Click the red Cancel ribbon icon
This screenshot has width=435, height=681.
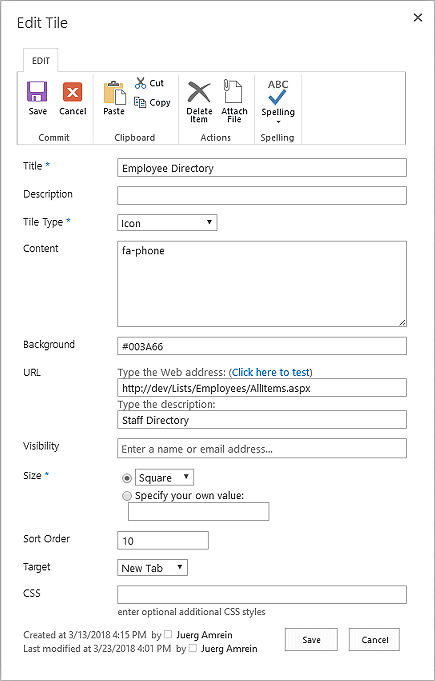(x=72, y=92)
